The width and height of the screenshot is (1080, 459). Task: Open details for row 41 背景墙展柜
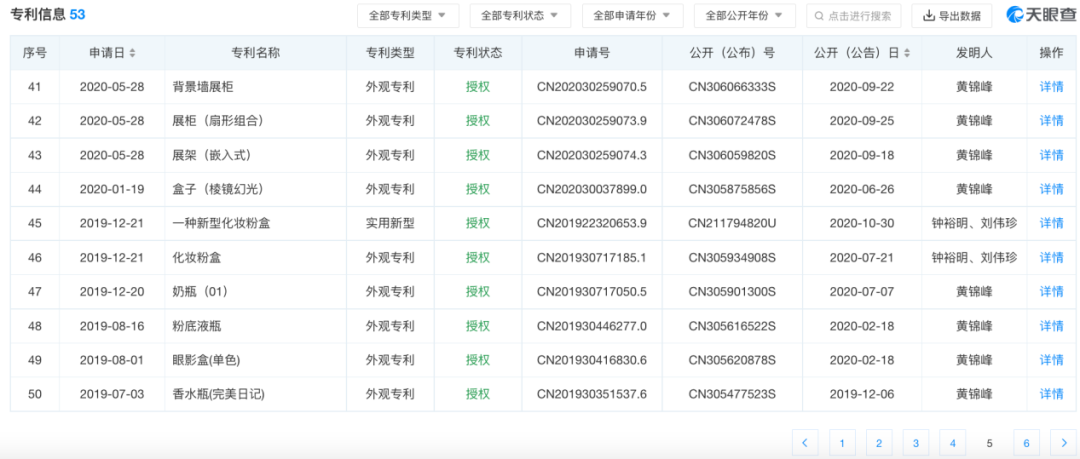[1051, 87]
